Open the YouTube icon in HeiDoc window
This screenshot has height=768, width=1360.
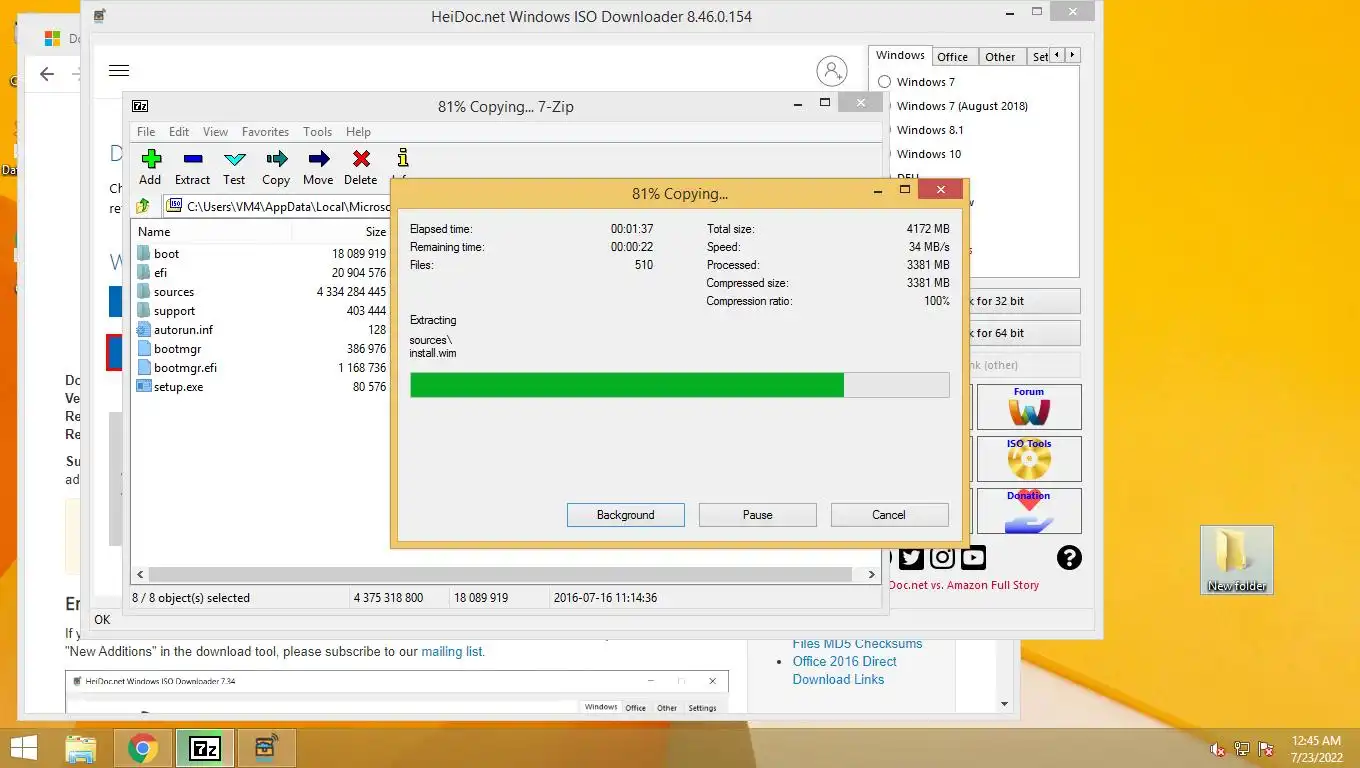click(x=973, y=558)
